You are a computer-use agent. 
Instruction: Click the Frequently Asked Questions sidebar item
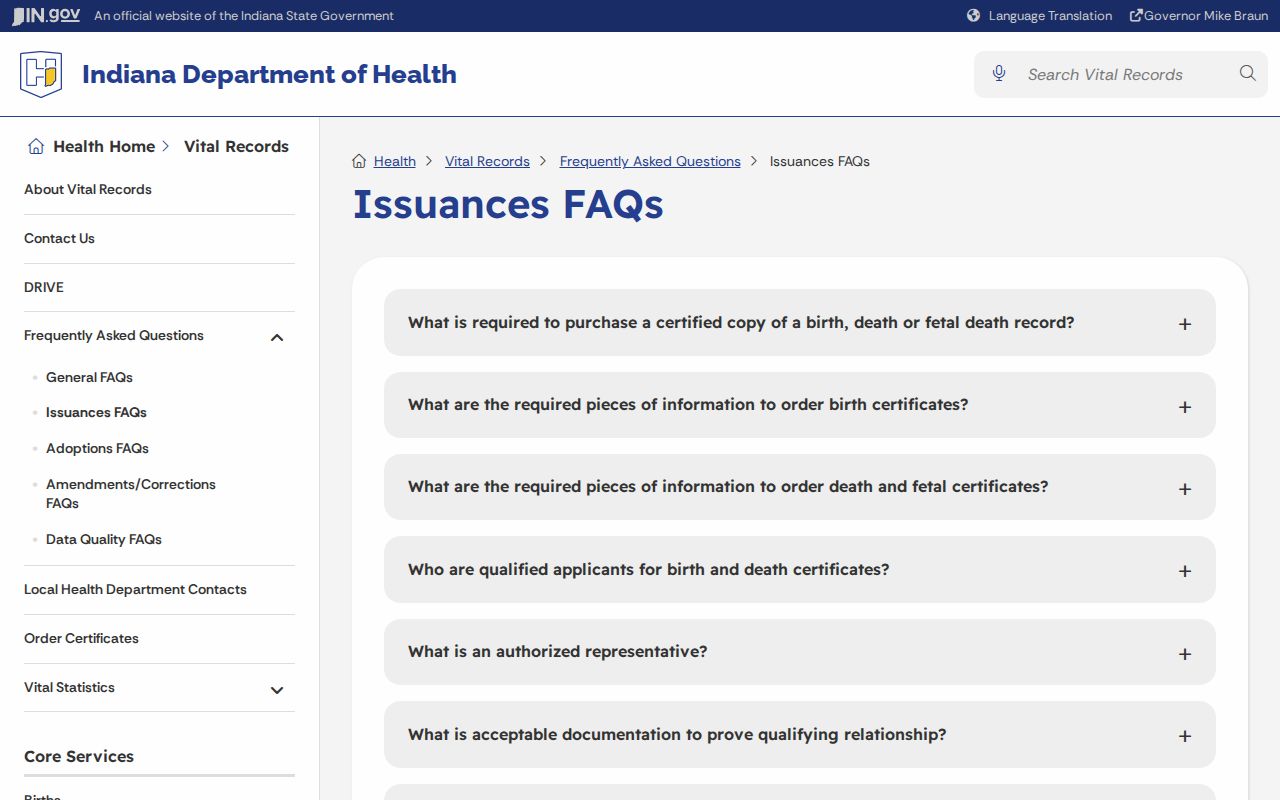click(x=114, y=335)
